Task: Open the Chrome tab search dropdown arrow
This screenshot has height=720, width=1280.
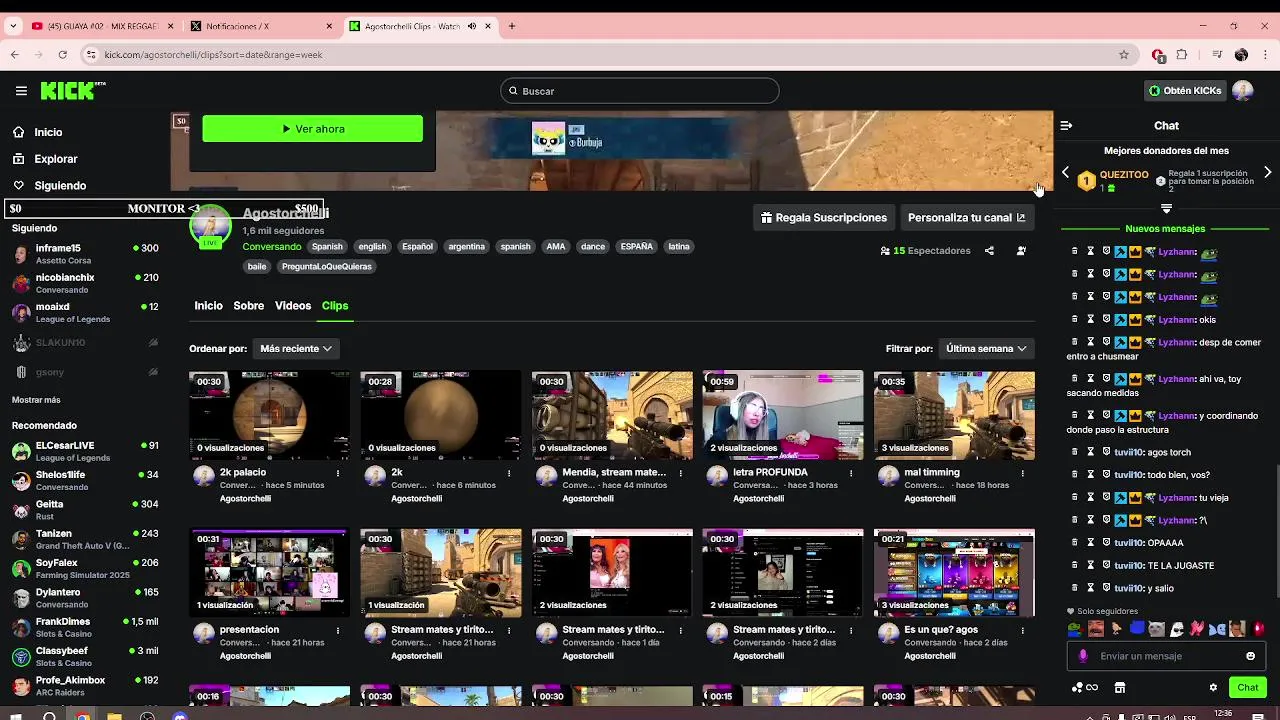Action: (13, 26)
